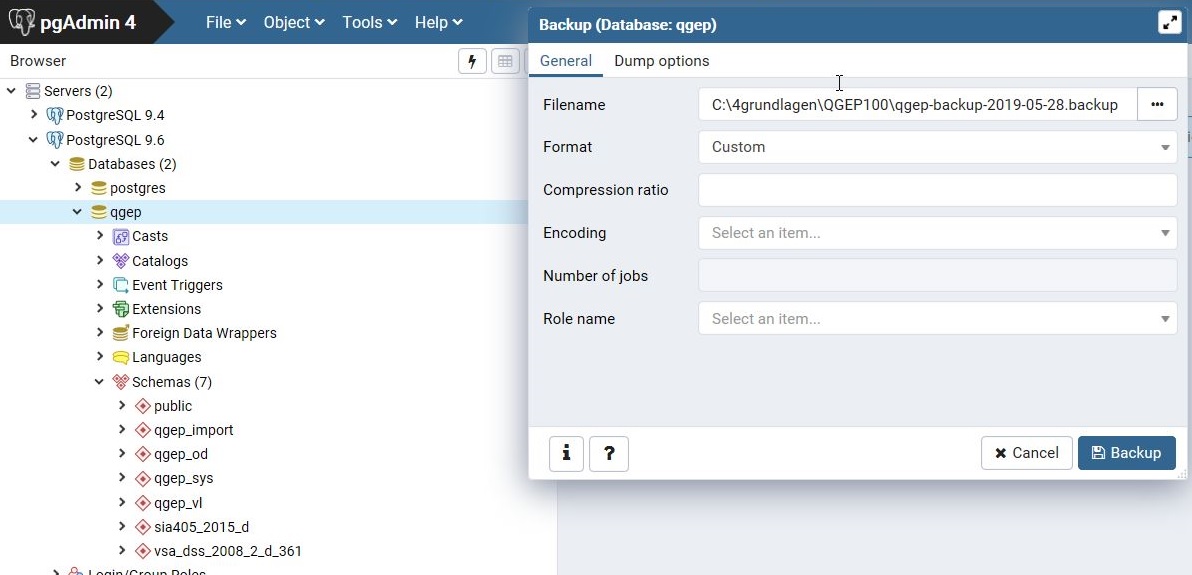Click the PostgreSQL 9.4 server elephant icon
The height and width of the screenshot is (575, 1192).
click(55, 116)
